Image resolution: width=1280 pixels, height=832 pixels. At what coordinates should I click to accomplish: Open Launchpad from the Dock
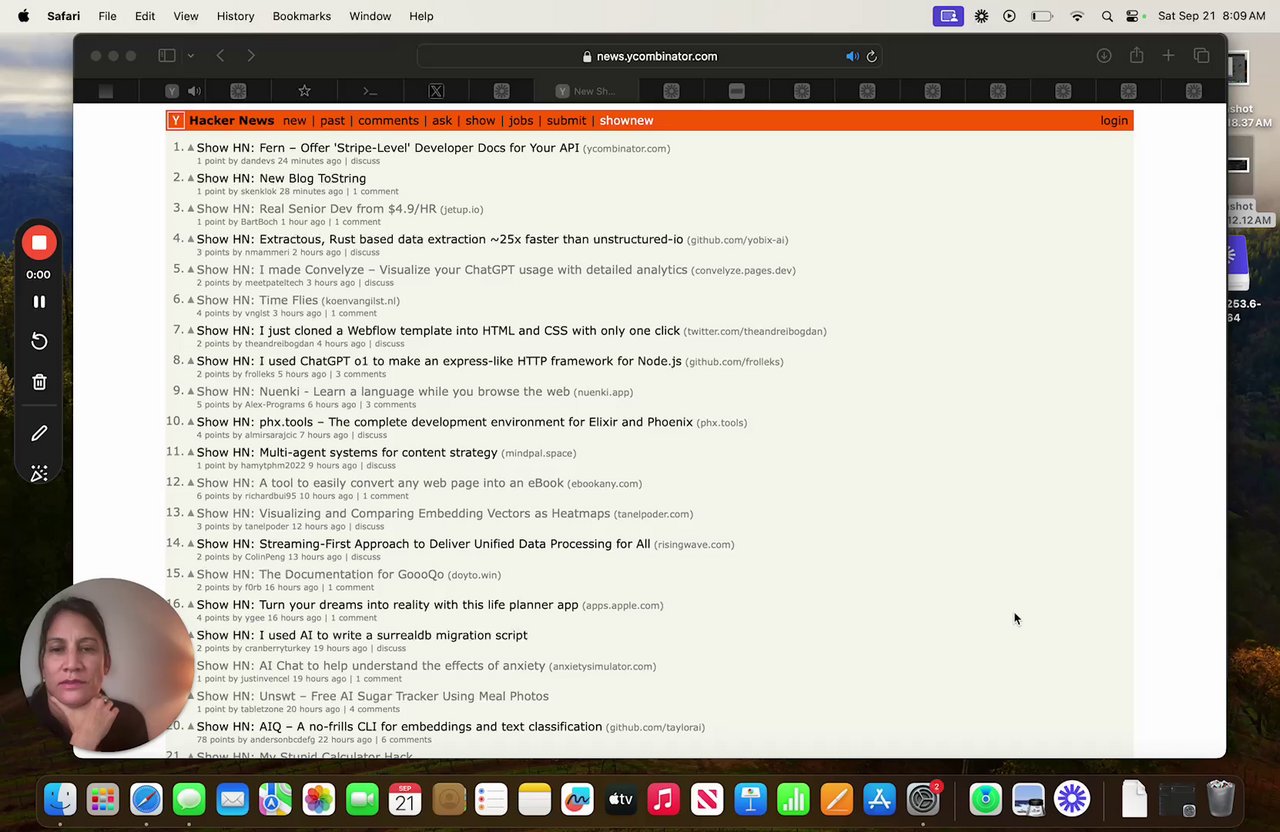[103, 799]
